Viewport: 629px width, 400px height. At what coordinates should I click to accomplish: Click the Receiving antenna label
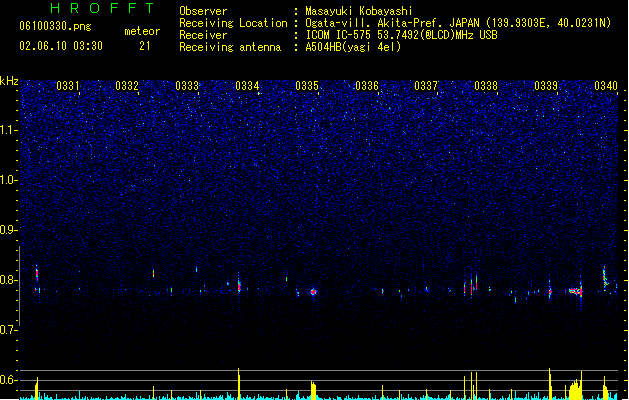(230, 47)
